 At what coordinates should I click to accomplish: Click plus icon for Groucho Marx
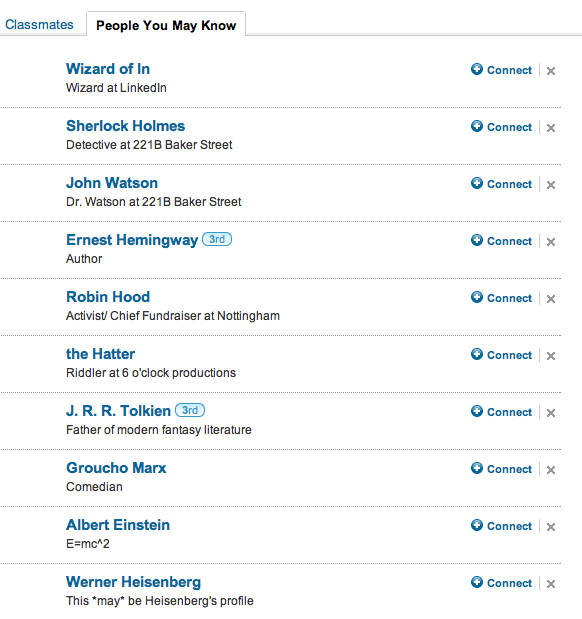coord(477,468)
